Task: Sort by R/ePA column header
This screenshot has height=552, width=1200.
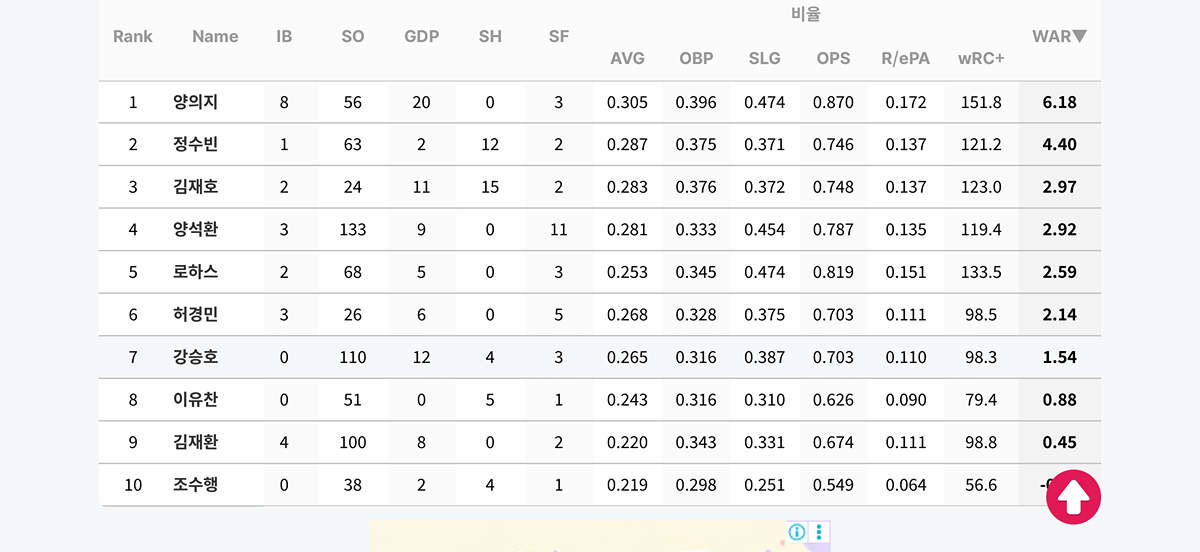Action: [x=905, y=59]
